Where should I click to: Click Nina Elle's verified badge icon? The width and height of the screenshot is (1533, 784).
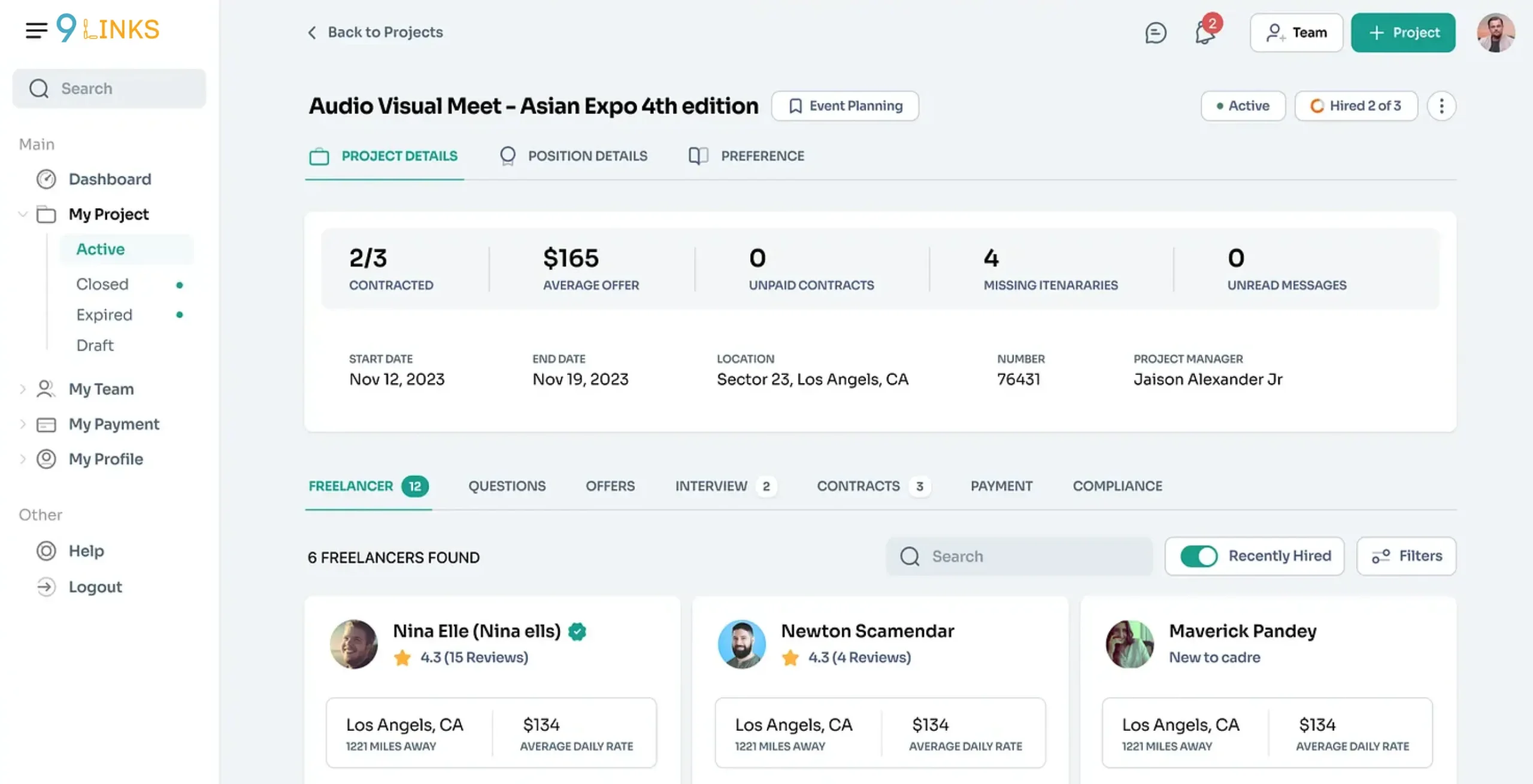(577, 631)
